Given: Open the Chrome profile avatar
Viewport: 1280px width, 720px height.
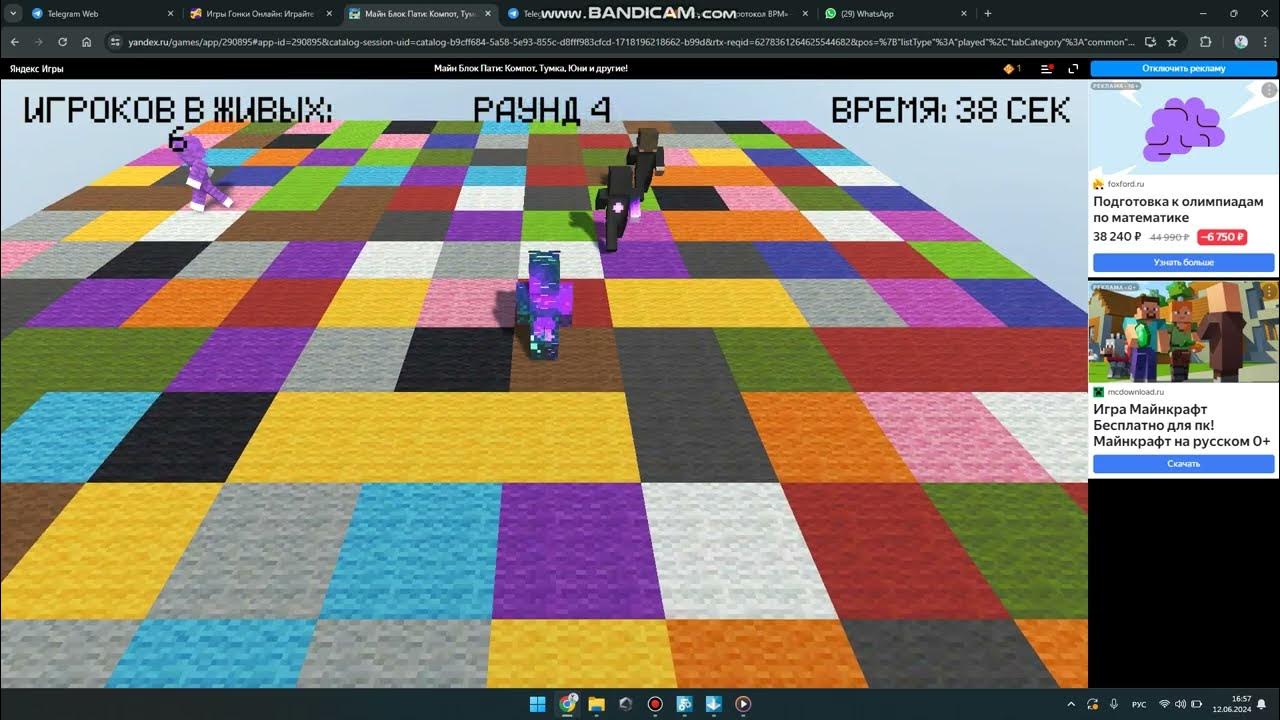Looking at the screenshot, I should click(x=1241, y=42).
